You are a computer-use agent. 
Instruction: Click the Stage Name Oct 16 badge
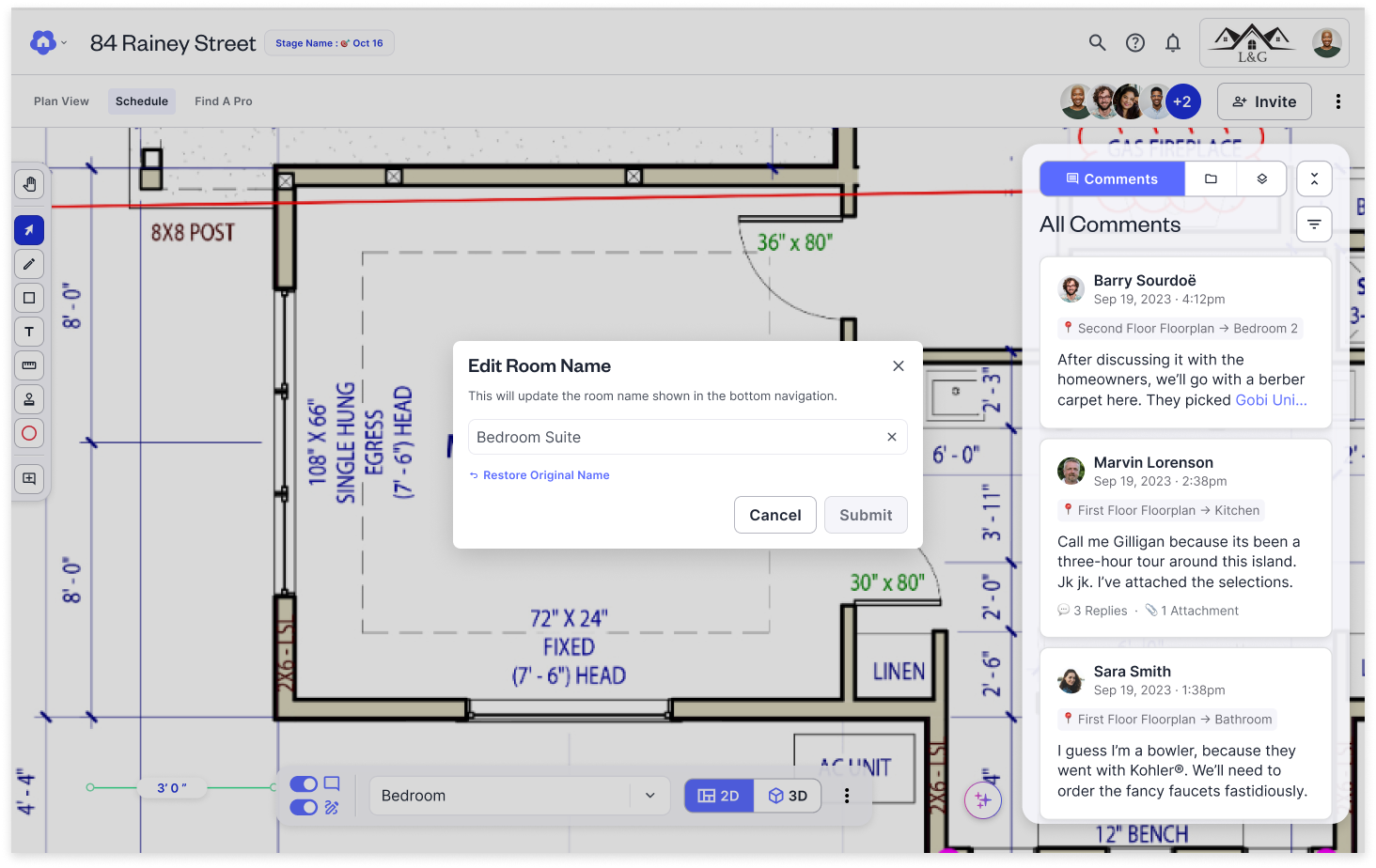tap(329, 43)
